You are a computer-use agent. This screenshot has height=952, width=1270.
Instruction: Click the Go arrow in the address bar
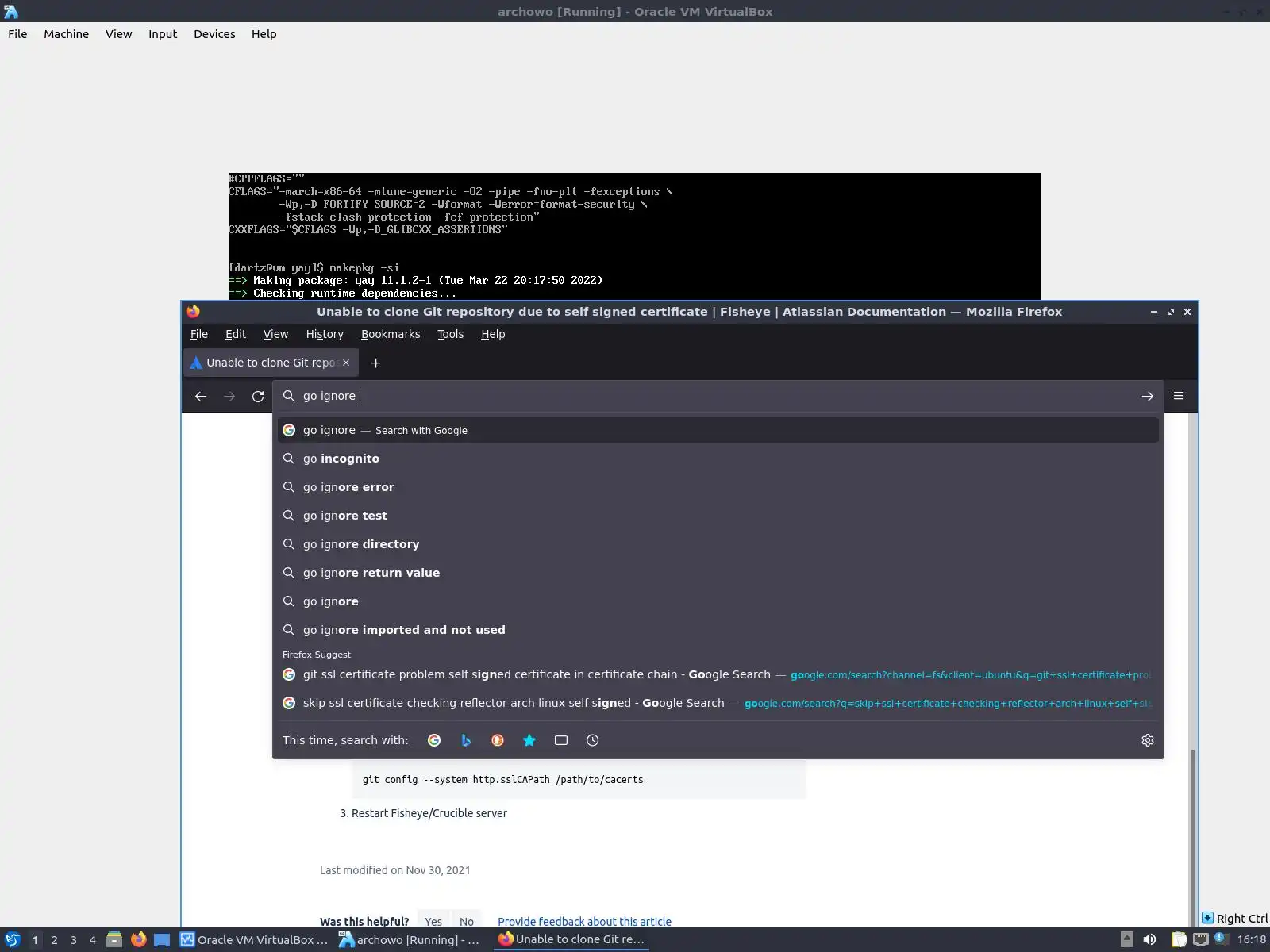[x=1148, y=396]
